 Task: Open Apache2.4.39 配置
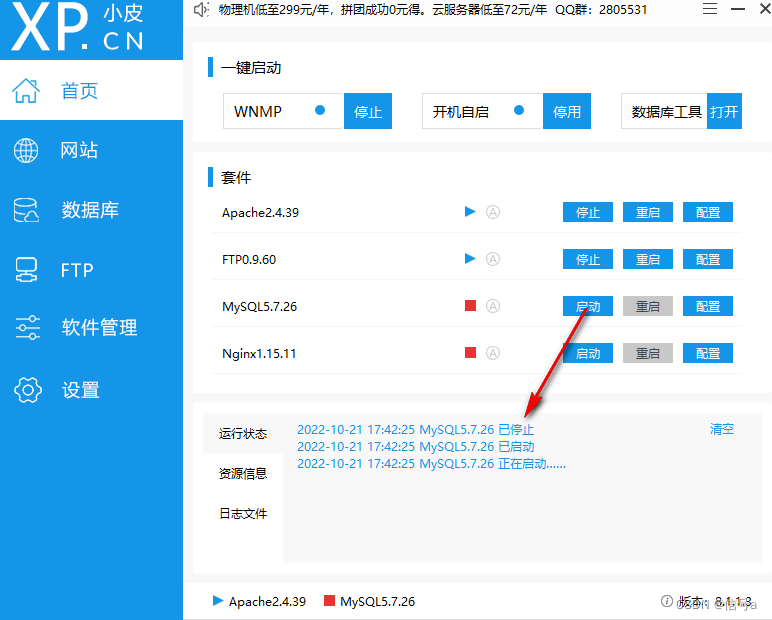point(708,212)
